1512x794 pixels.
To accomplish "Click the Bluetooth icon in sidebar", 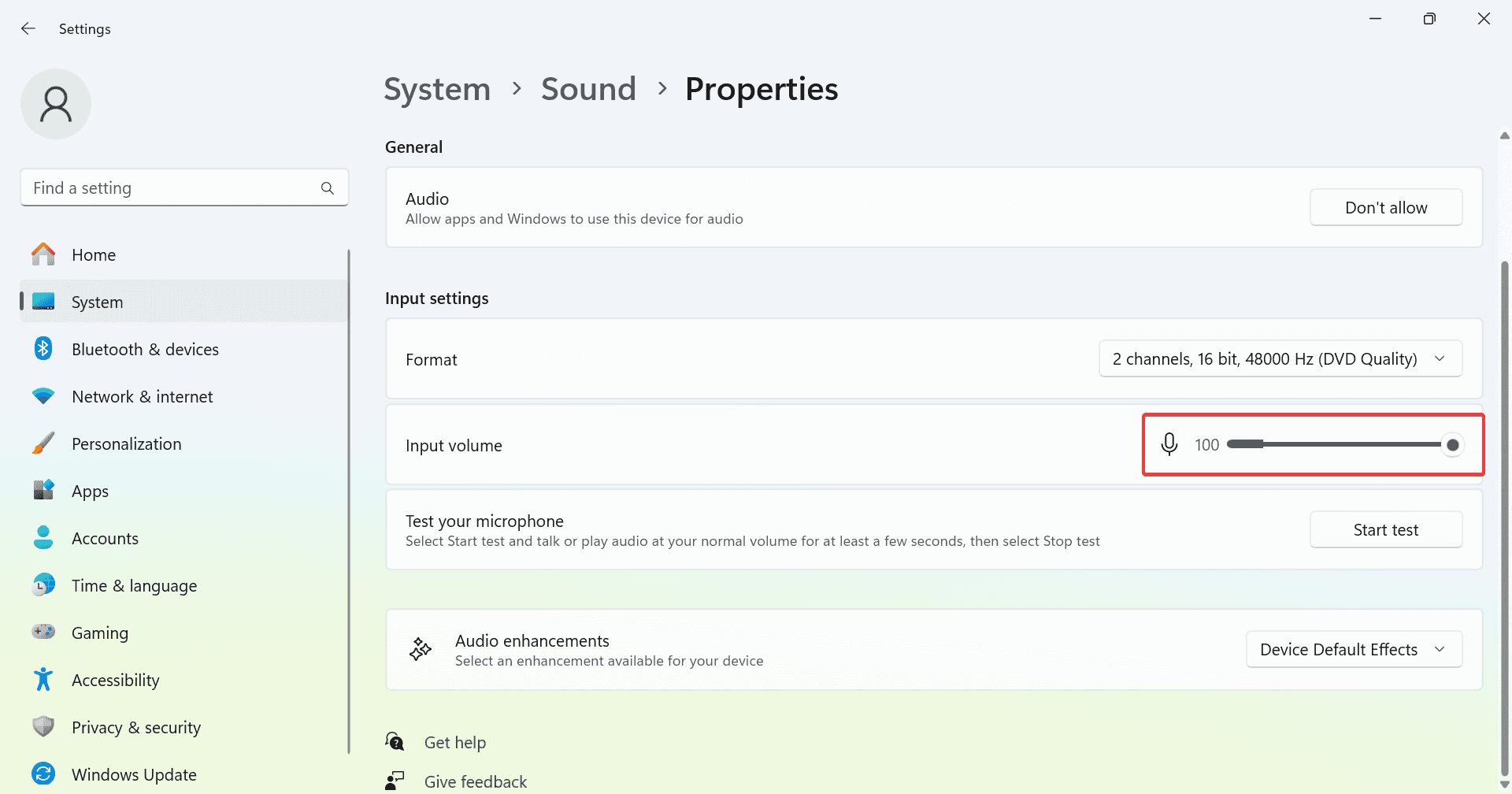I will coord(43,349).
